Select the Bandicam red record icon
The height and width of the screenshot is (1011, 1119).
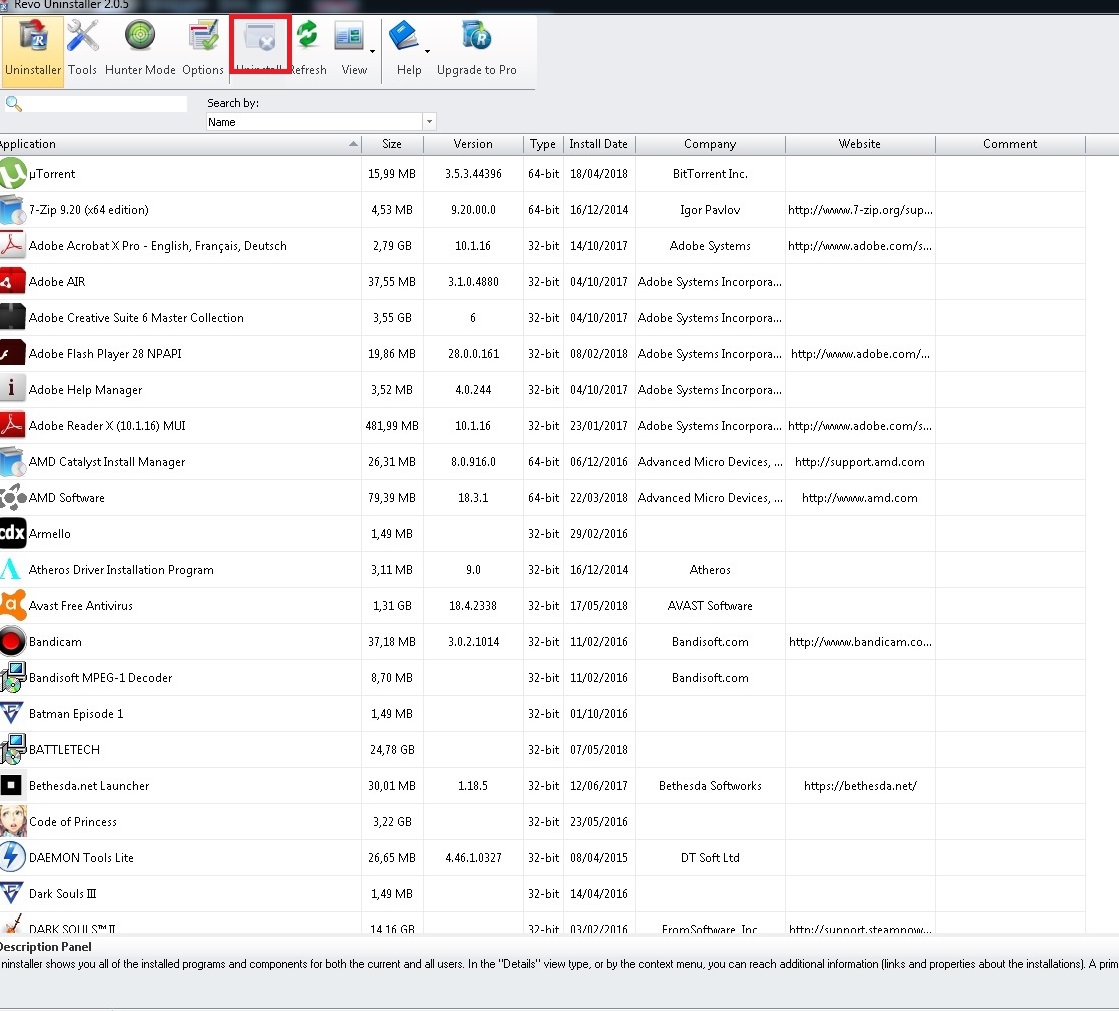point(13,642)
